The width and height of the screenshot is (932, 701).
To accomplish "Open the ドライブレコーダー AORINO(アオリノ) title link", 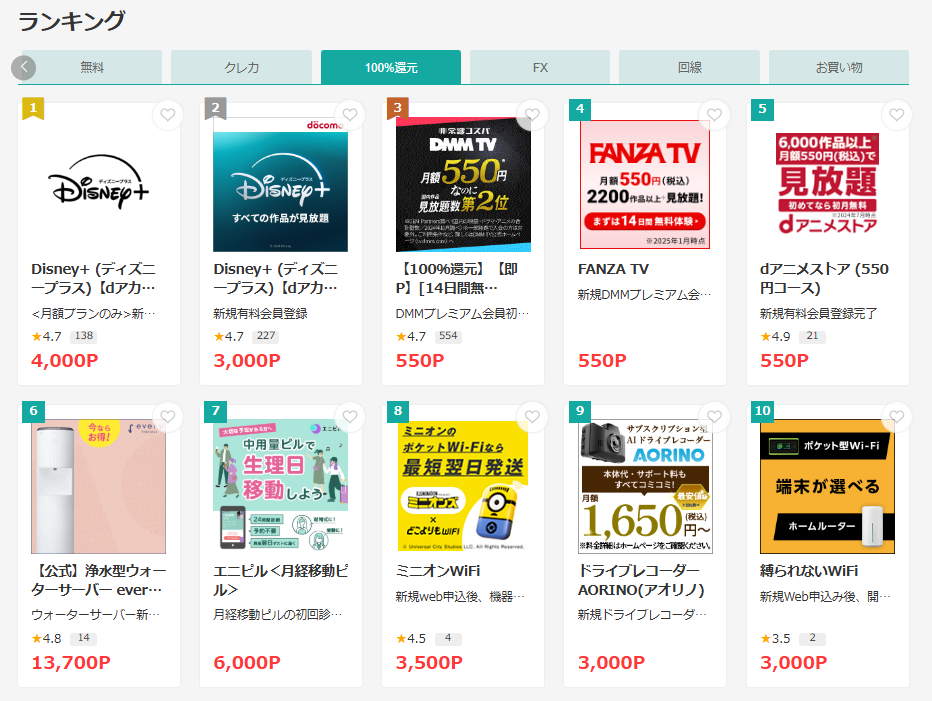I will click(641, 580).
